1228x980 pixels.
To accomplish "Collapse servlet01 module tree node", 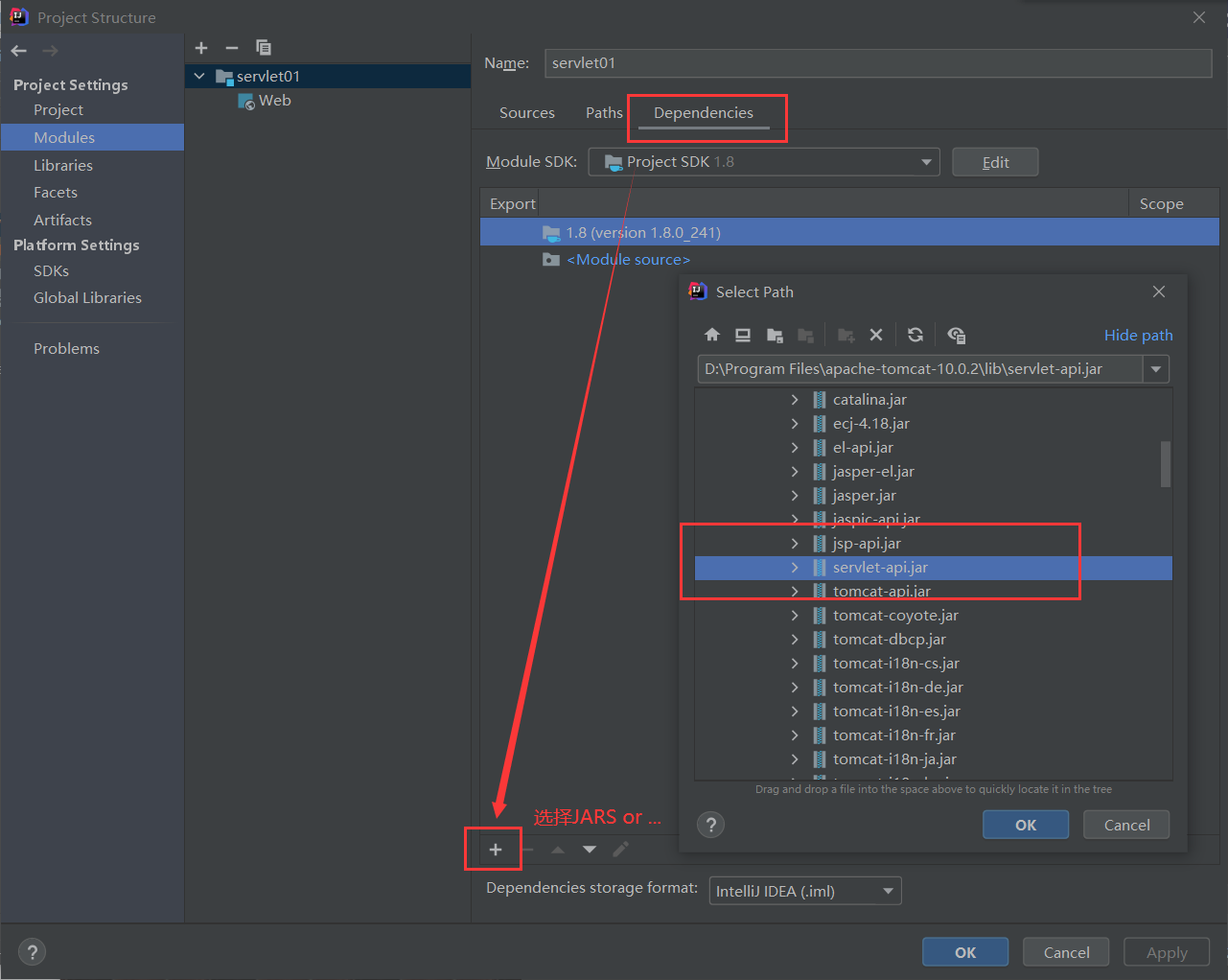I will pos(199,76).
